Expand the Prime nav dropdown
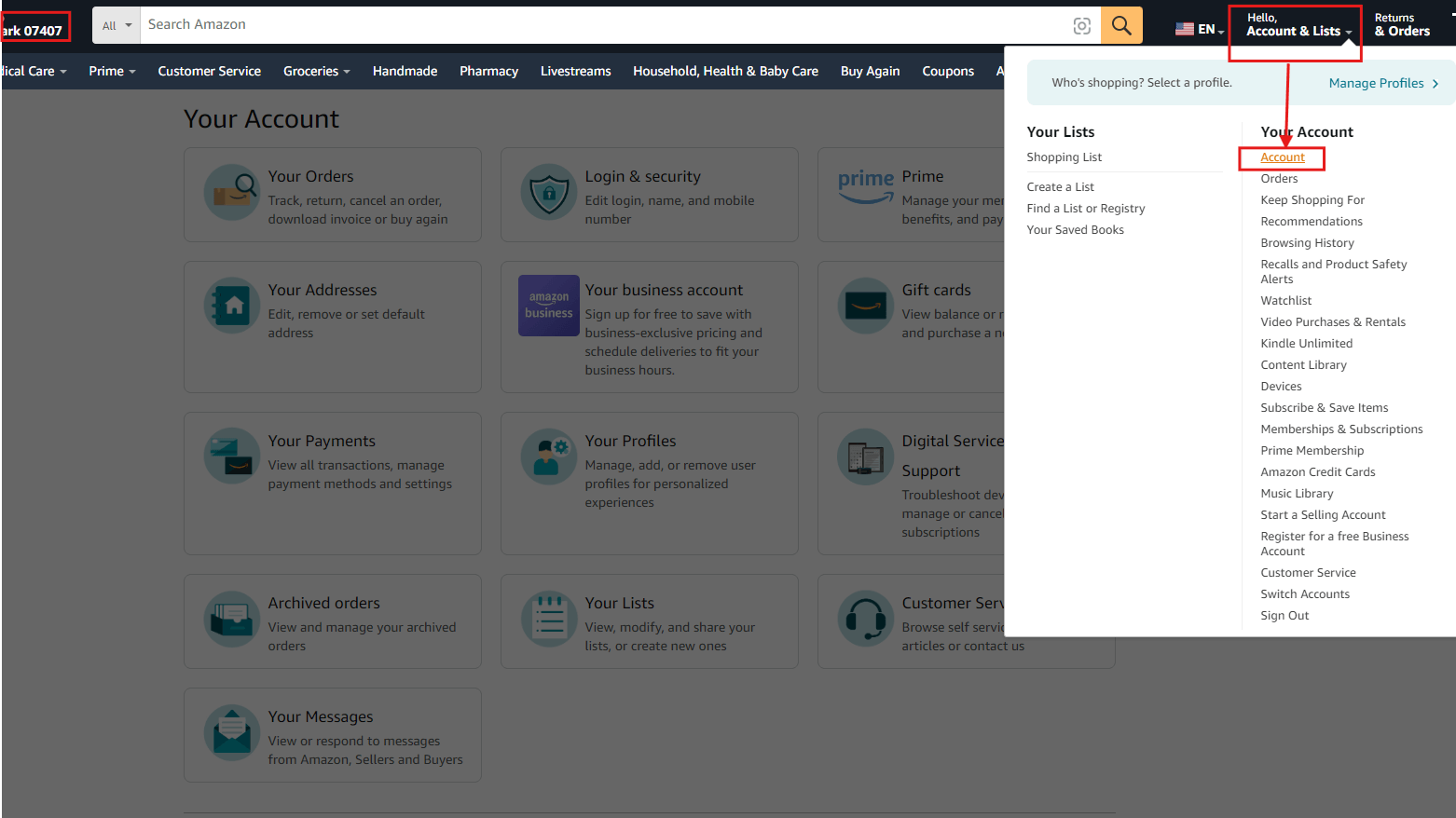Screen dimensions: 1456x818 tap(112, 71)
